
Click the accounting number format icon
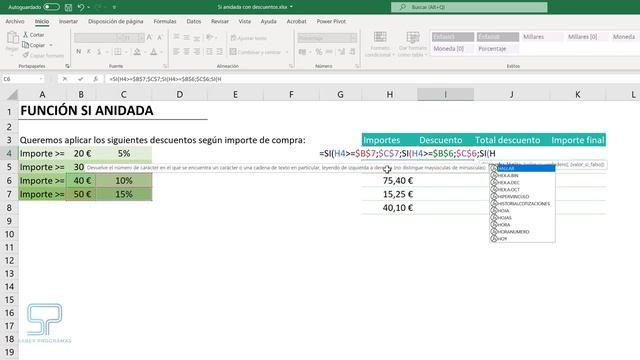pyautogui.click(x=302, y=52)
